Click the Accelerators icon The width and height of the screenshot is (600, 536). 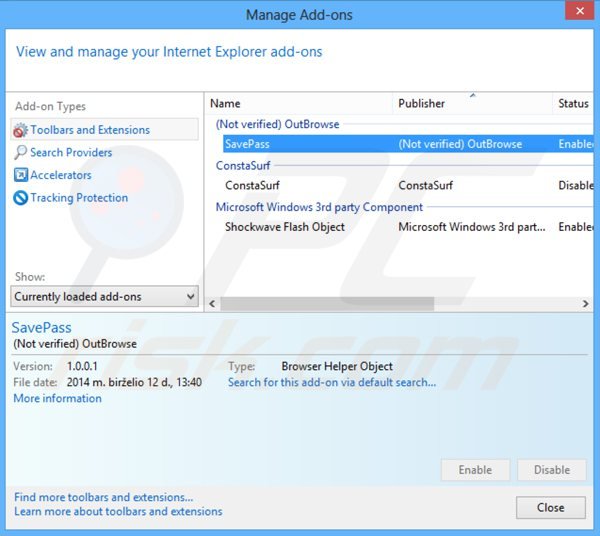pyautogui.click(x=20, y=175)
